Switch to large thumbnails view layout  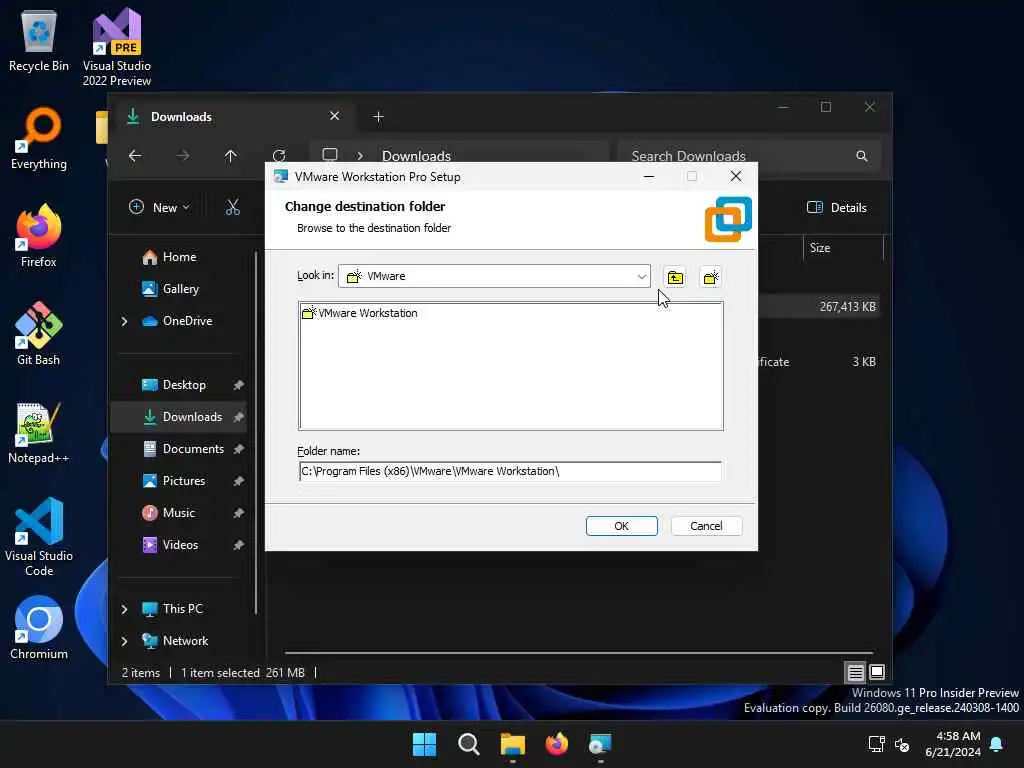click(x=877, y=672)
